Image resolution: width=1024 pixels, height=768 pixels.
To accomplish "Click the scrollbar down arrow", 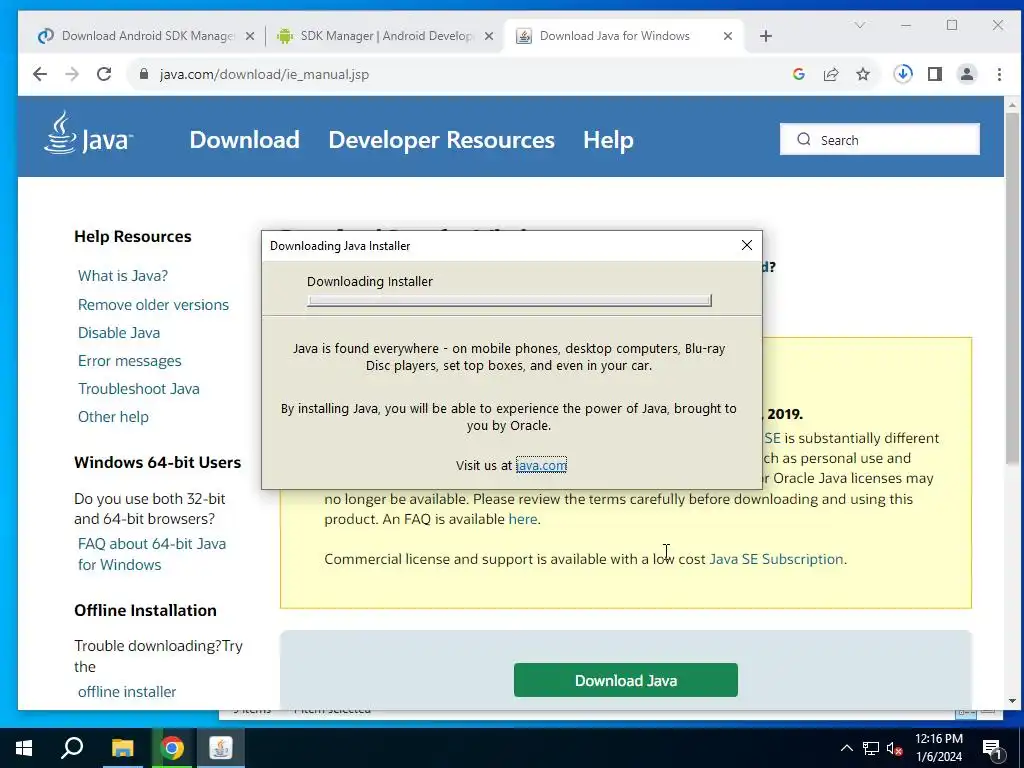I will pyautogui.click(x=1012, y=701).
